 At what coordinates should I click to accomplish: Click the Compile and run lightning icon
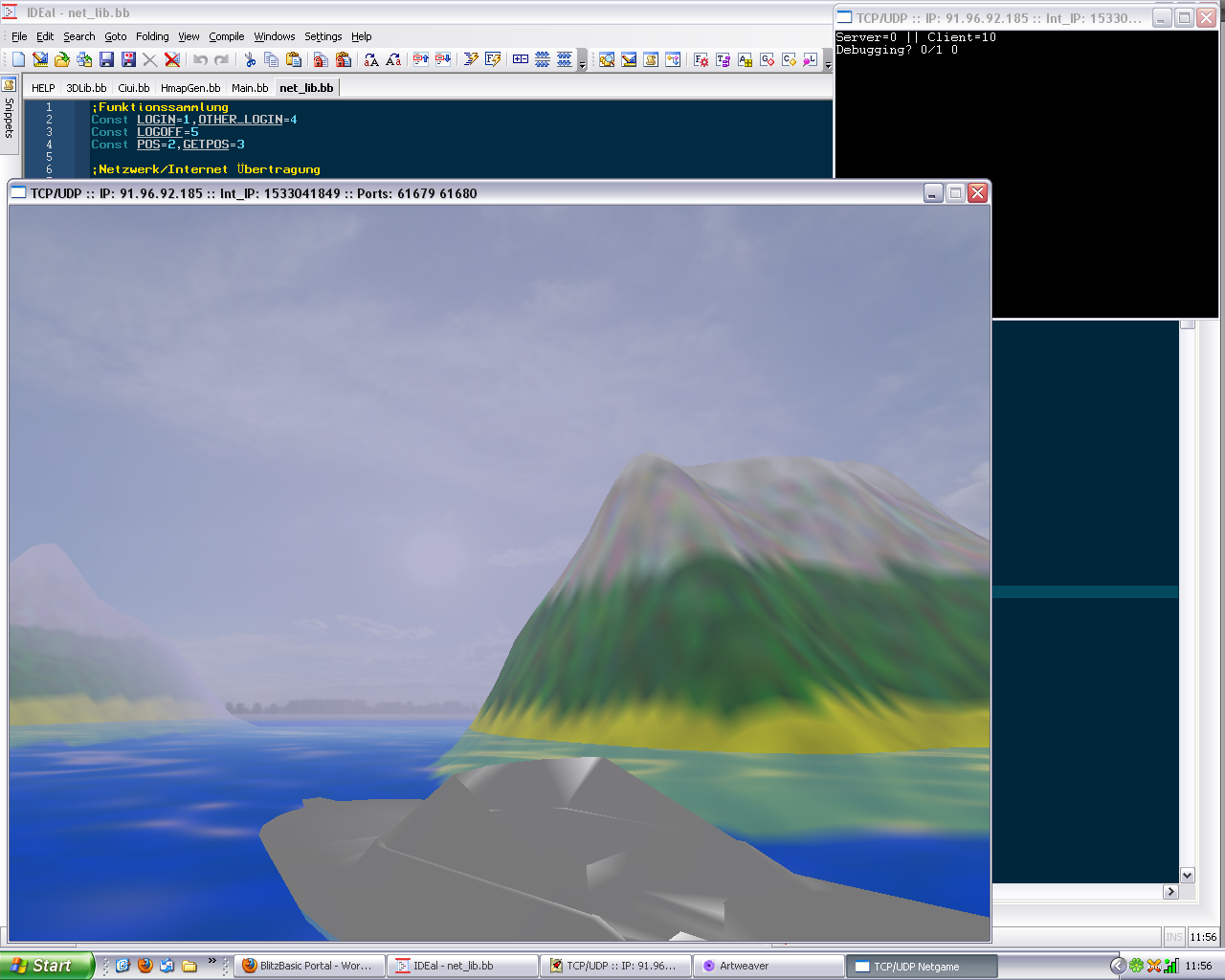pyautogui.click(x=470, y=59)
